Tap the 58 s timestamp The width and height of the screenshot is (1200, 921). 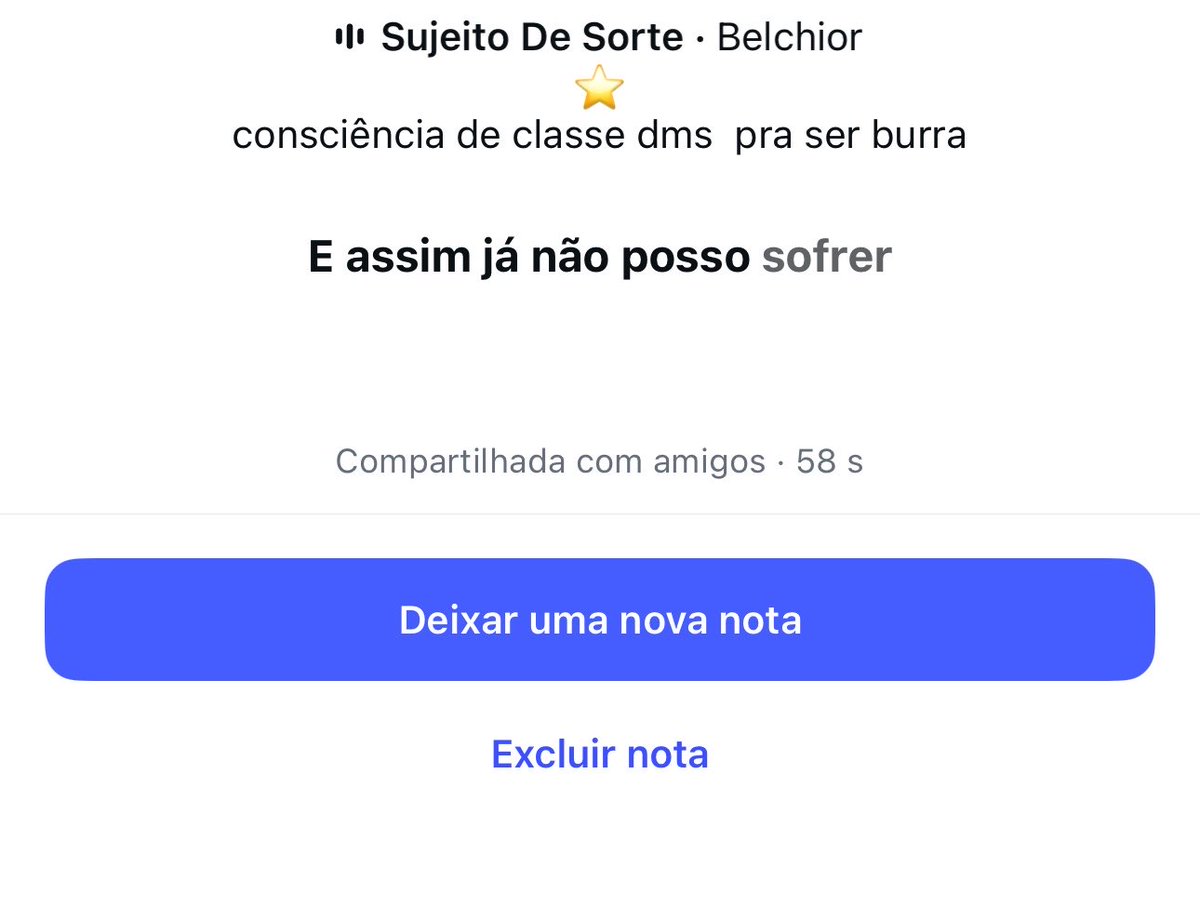point(830,462)
